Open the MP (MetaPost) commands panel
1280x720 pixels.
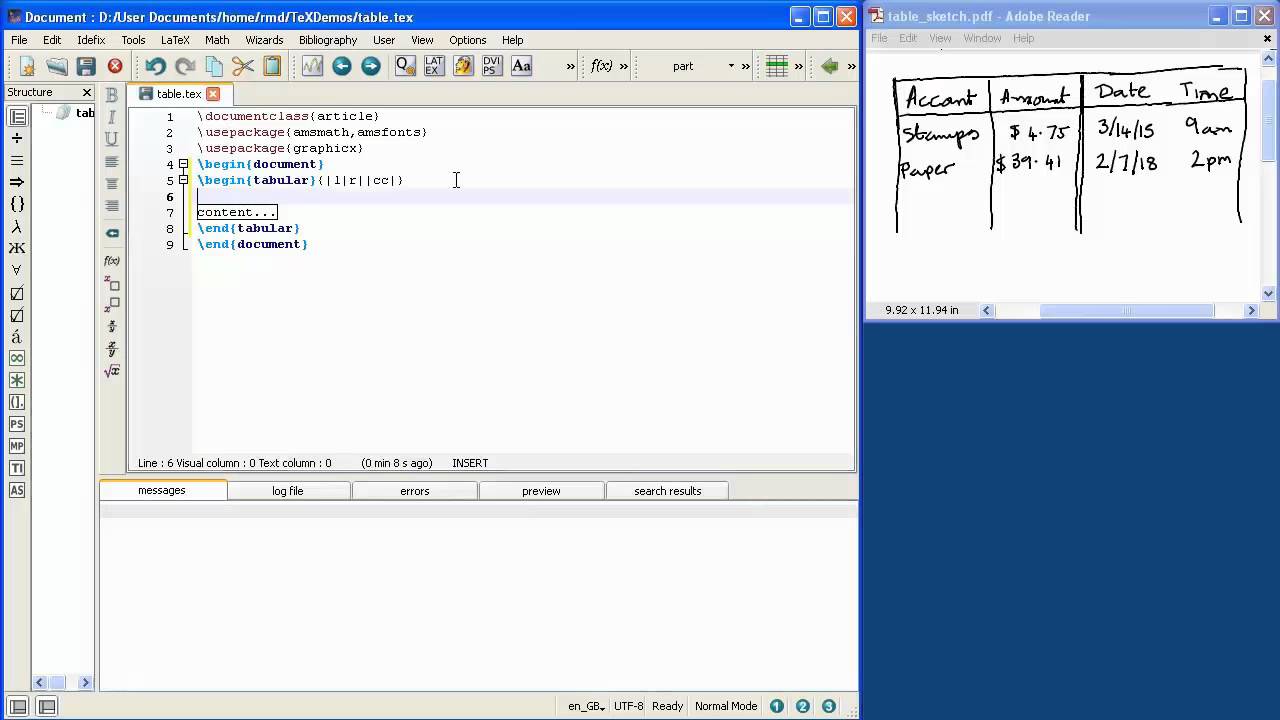click(17, 446)
